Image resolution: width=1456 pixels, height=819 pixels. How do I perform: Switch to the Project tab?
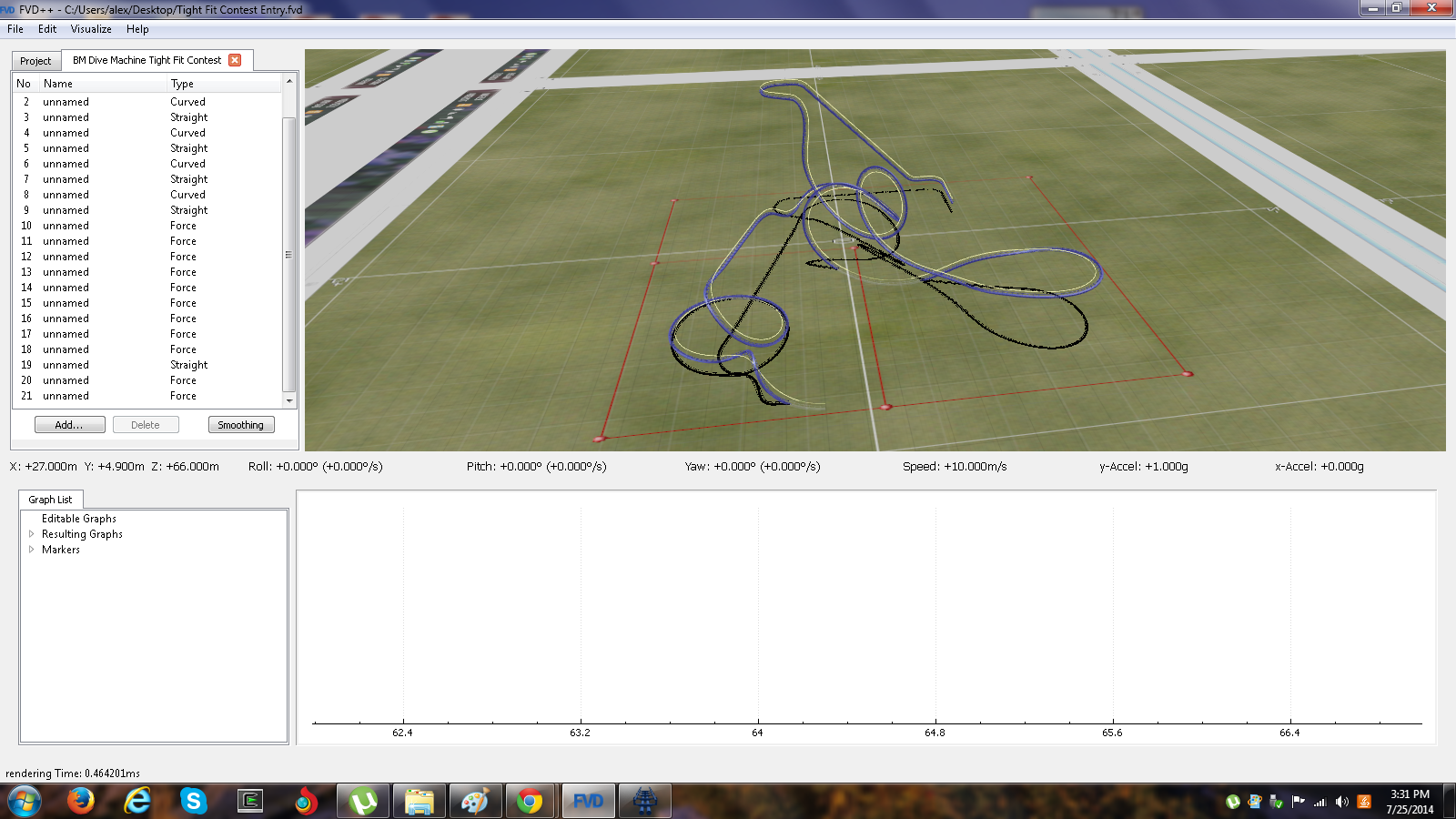coord(35,61)
